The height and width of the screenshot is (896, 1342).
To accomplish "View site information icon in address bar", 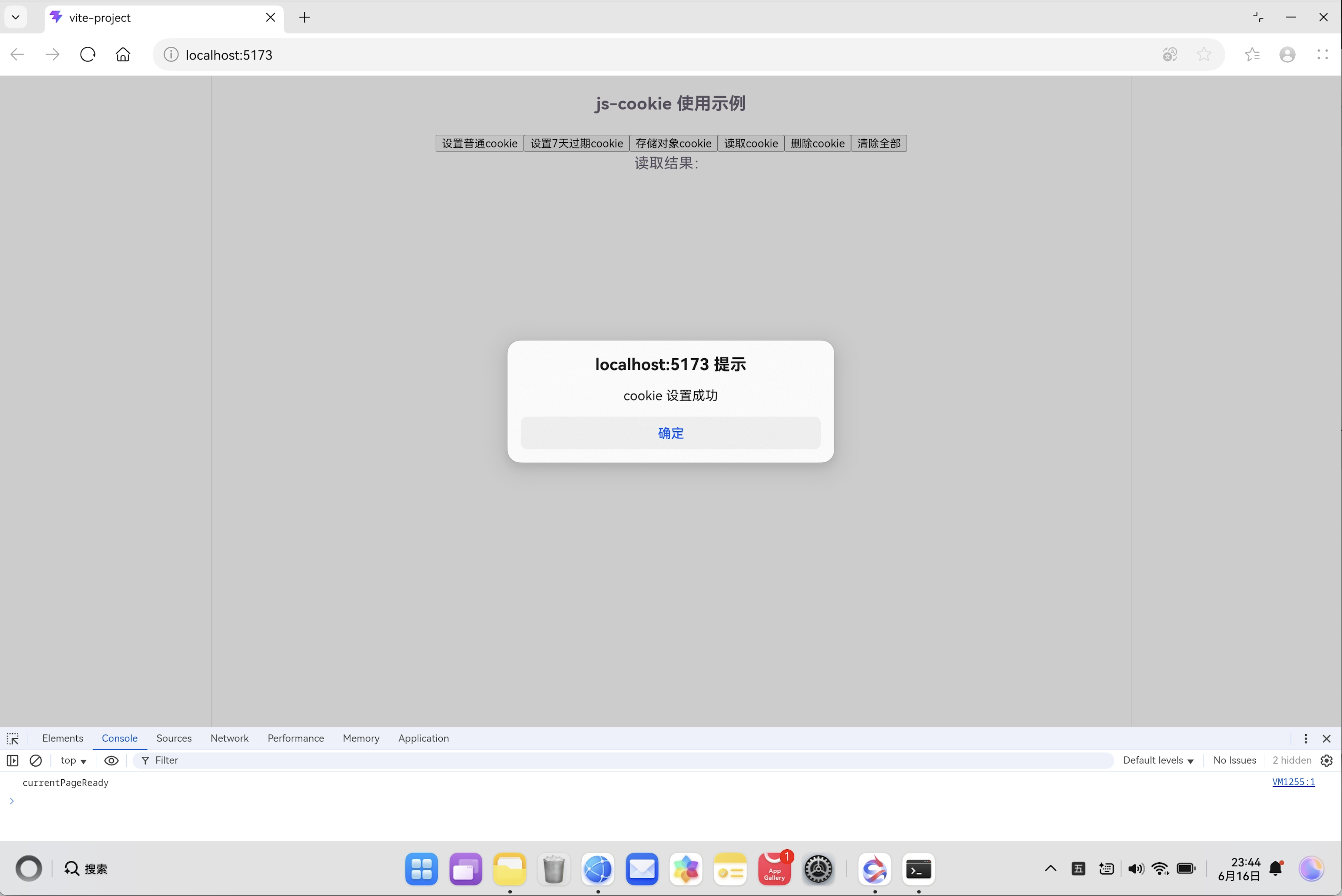I will point(171,54).
